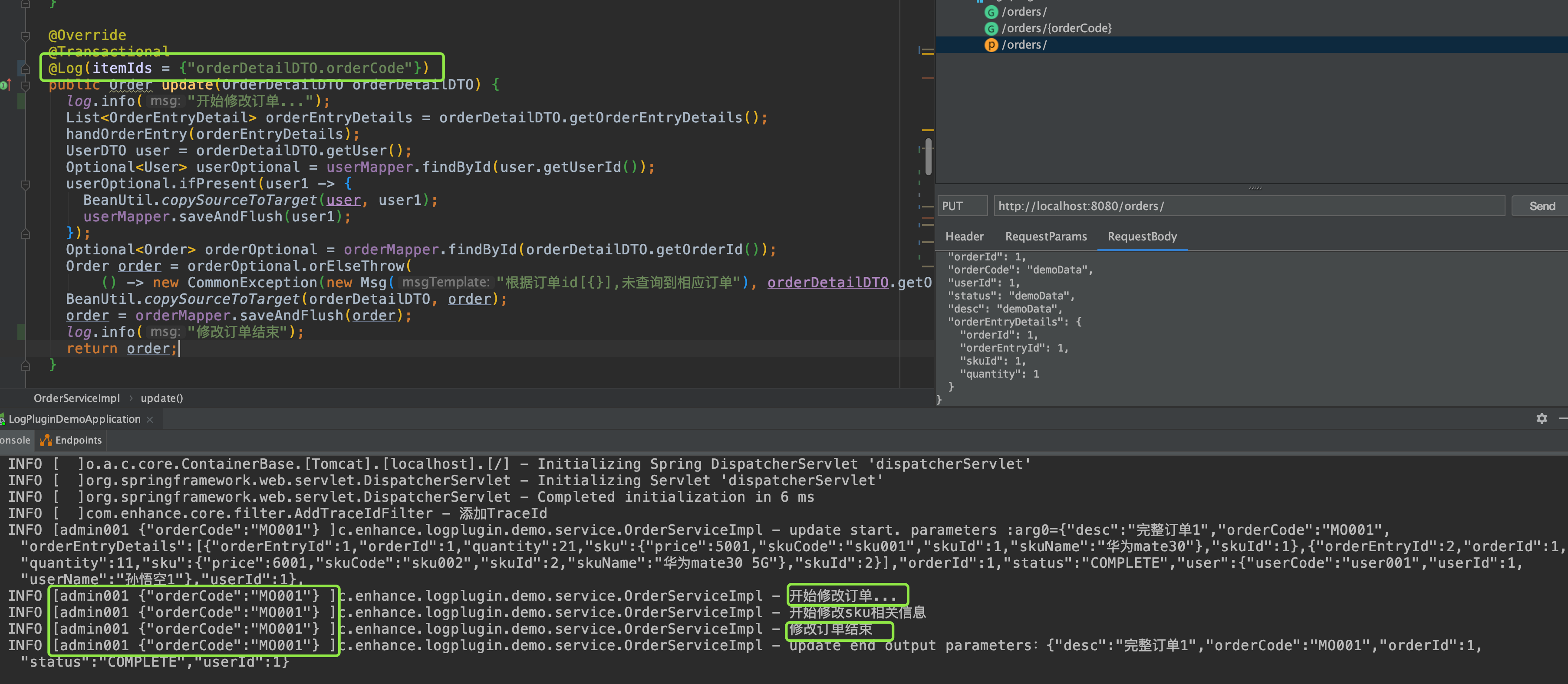Click OrderServiceImpl in the breadcrumb bar
The image size is (1568, 684).
pos(77,398)
